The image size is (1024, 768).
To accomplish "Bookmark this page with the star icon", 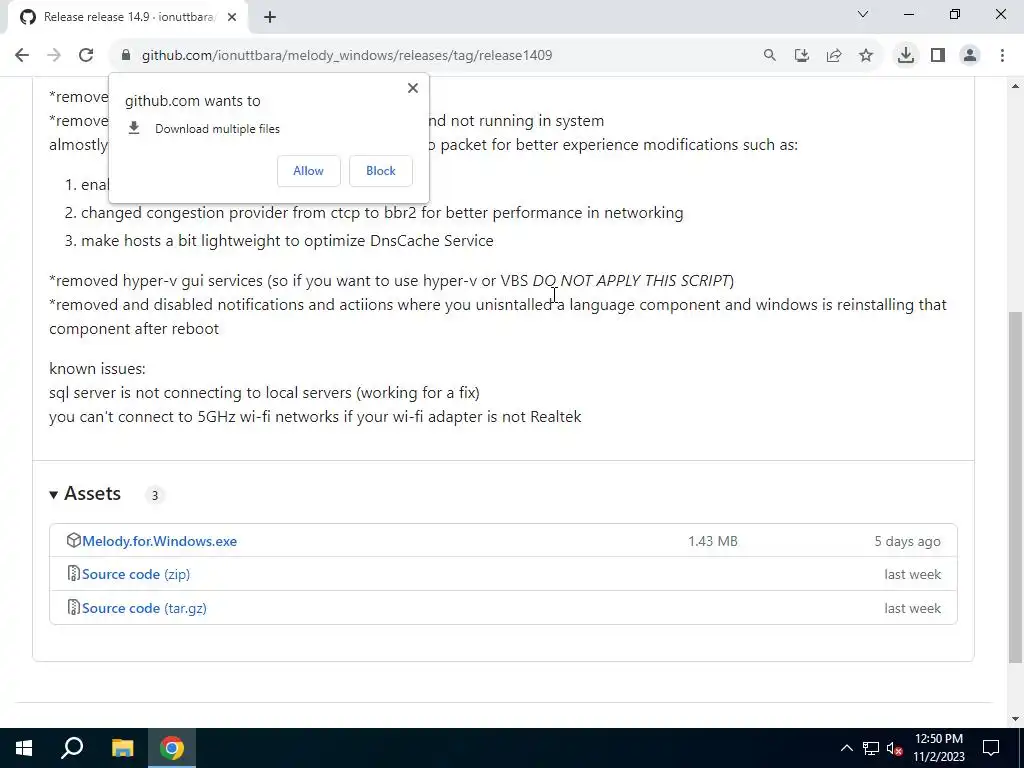I will click(866, 56).
